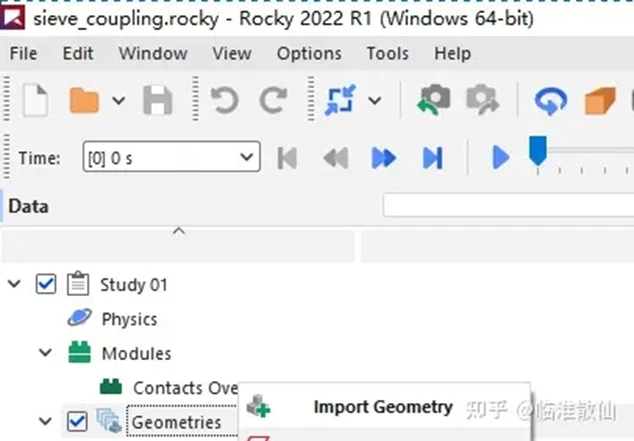Open the View menu
634x441 pixels.
pos(232,53)
